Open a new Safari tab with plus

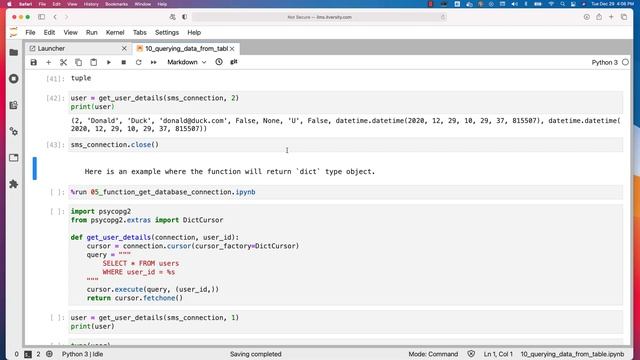(611, 17)
